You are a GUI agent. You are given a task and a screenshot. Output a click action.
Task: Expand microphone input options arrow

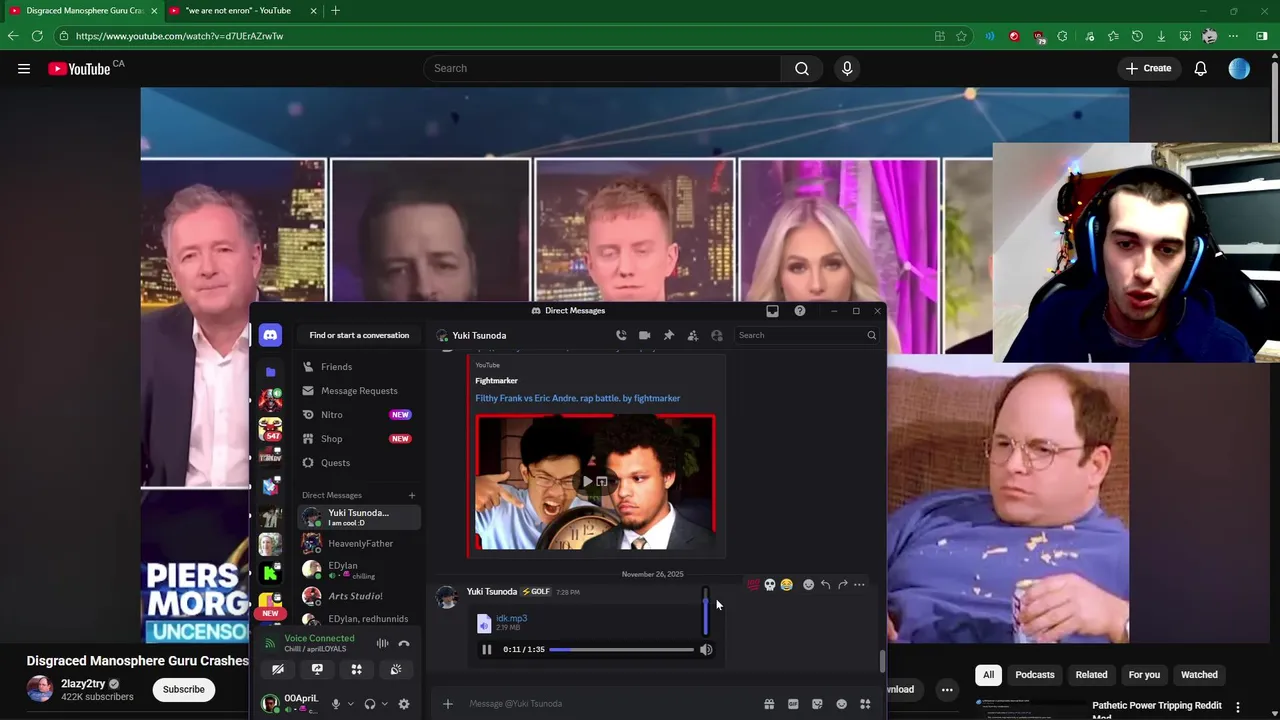click(350, 704)
